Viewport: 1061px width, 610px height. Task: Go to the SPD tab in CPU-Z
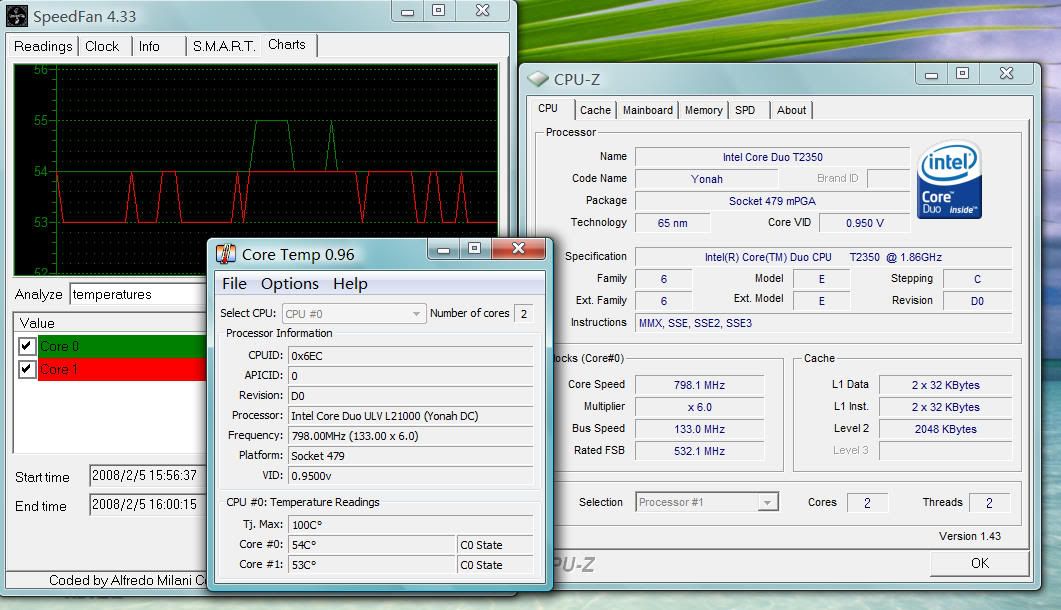tap(745, 110)
